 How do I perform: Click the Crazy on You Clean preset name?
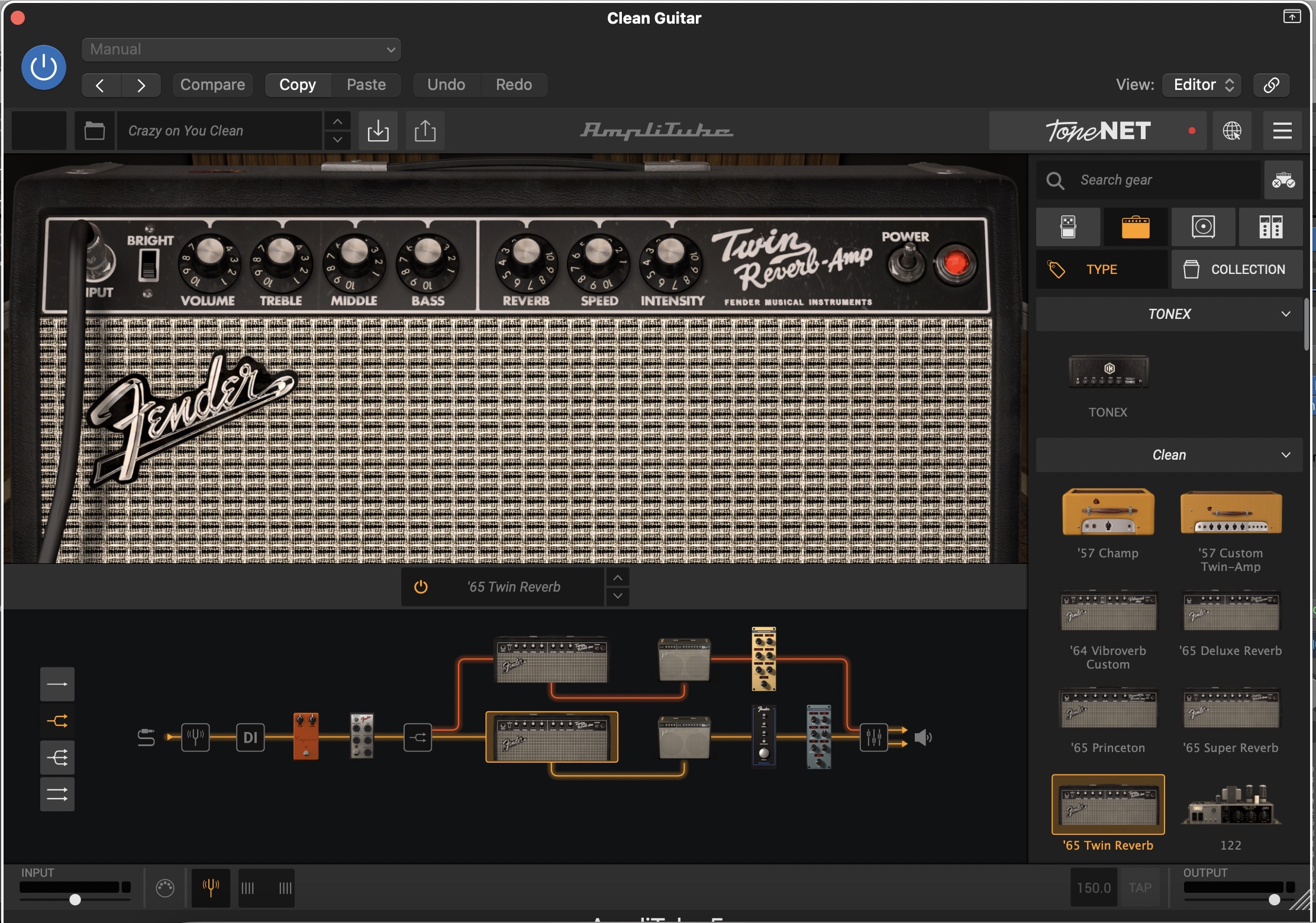coord(219,130)
